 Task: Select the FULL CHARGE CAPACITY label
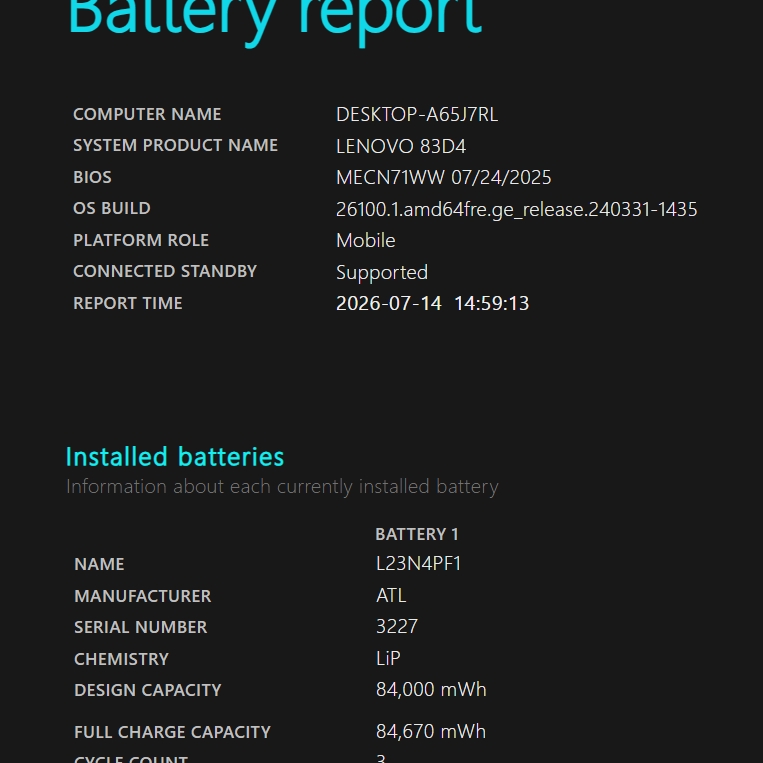click(172, 732)
